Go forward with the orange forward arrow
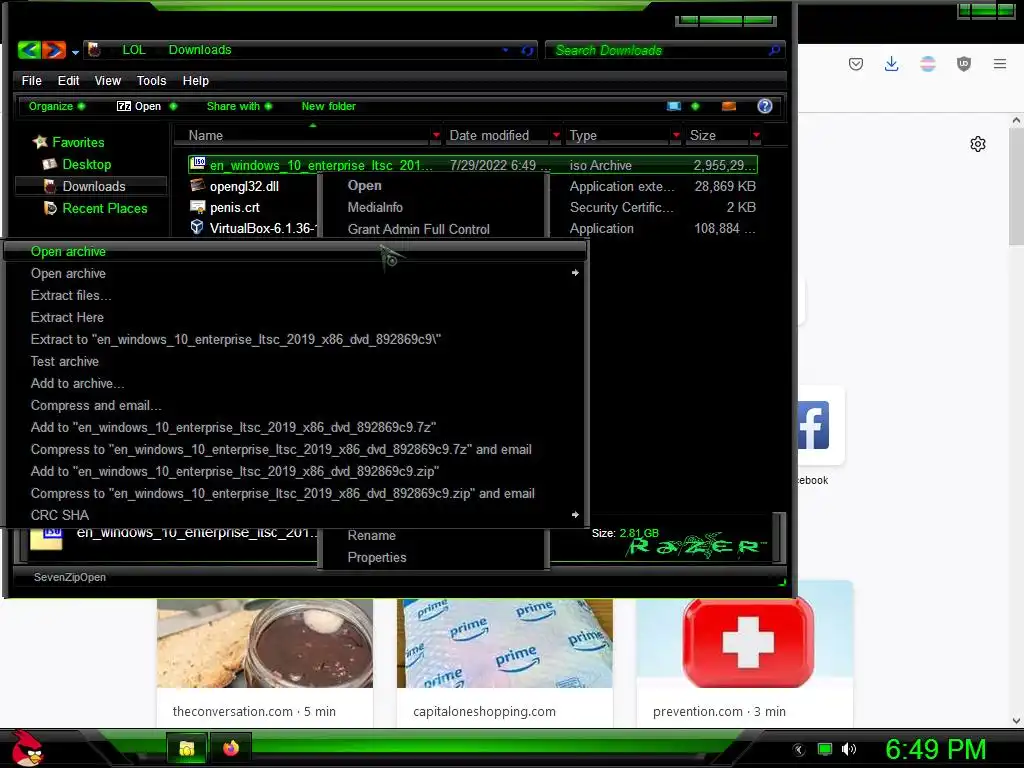 pos(54,50)
